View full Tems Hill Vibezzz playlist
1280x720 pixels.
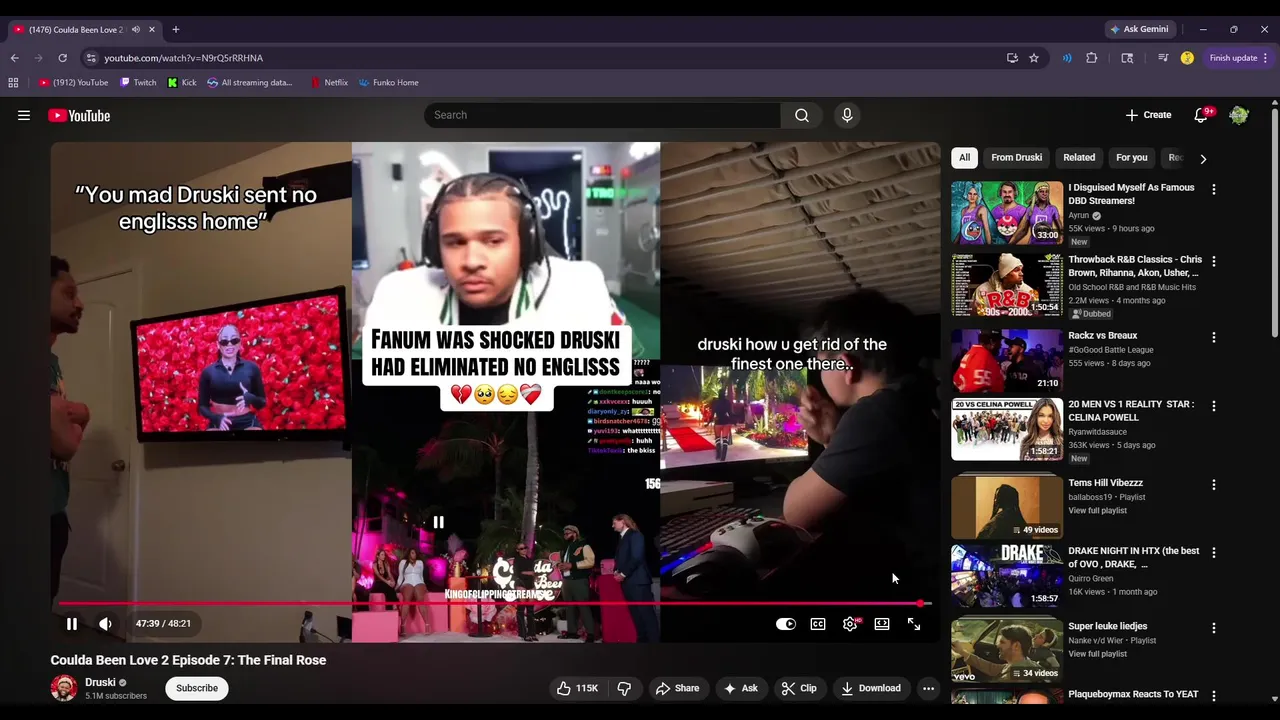click(1097, 510)
